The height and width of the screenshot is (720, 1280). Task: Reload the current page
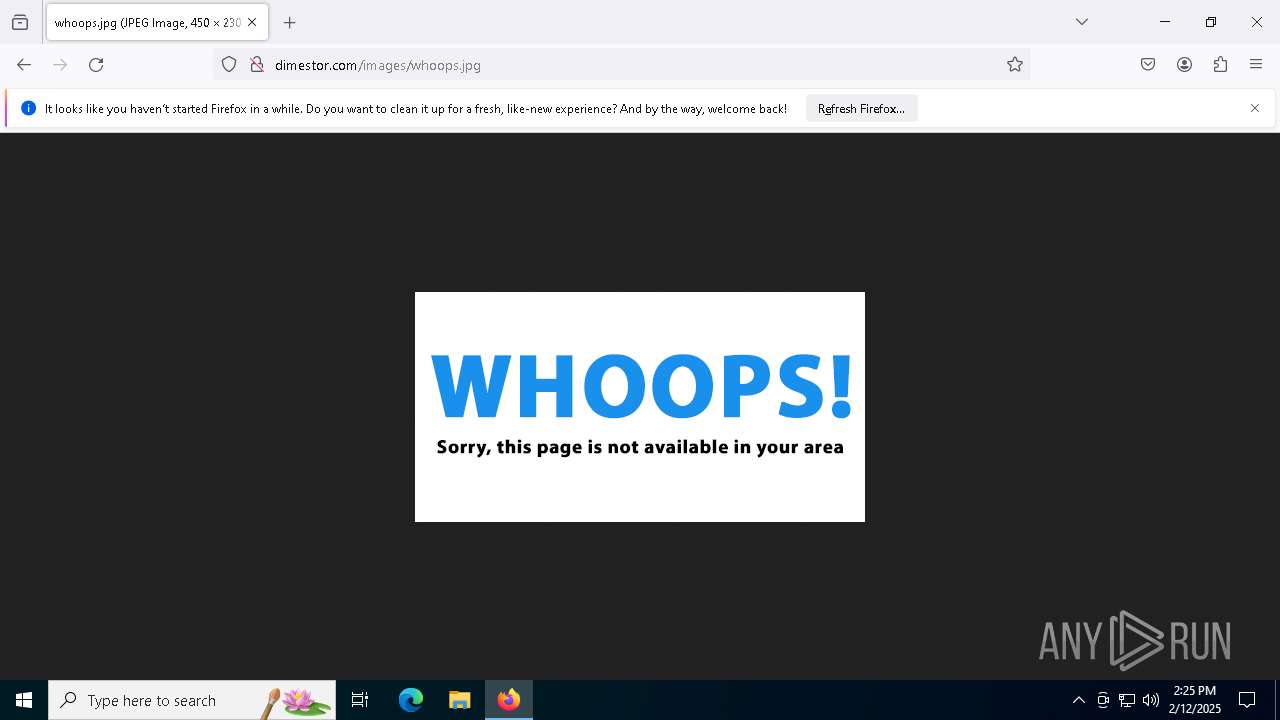click(x=96, y=65)
